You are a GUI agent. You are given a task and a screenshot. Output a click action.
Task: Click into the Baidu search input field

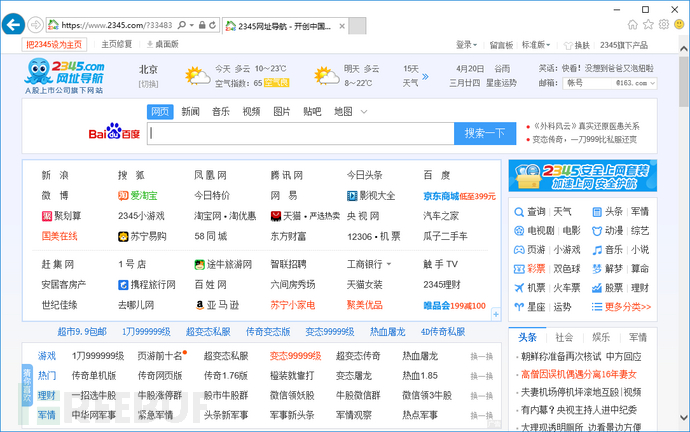tap(301, 133)
